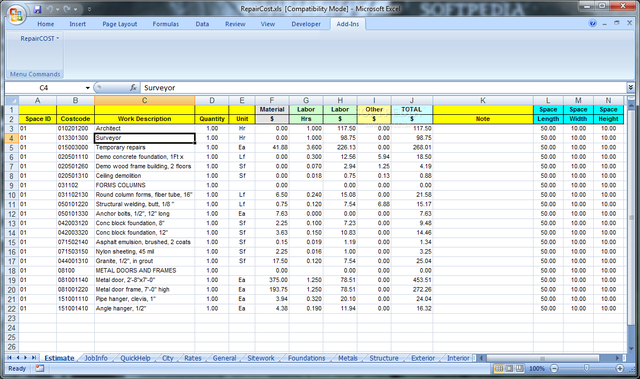Expand the formula bar

point(631,87)
